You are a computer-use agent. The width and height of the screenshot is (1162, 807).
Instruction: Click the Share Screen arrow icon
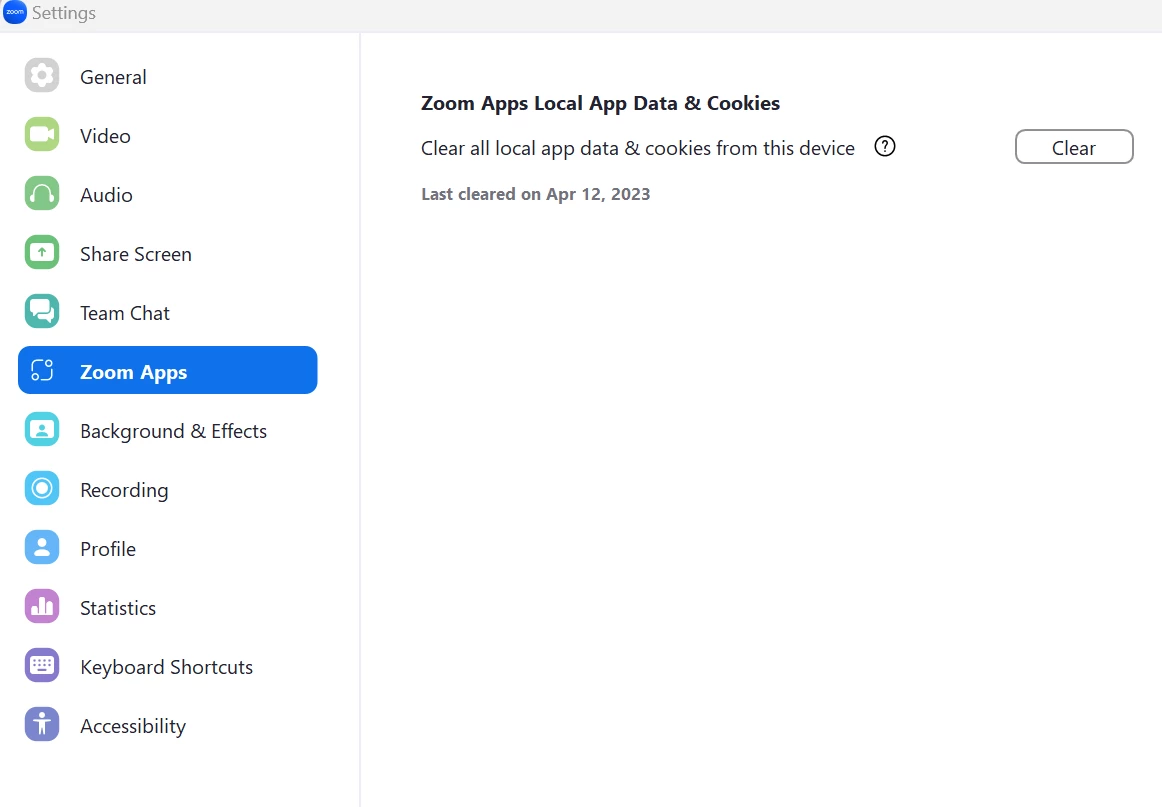click(x=42, y=253)
